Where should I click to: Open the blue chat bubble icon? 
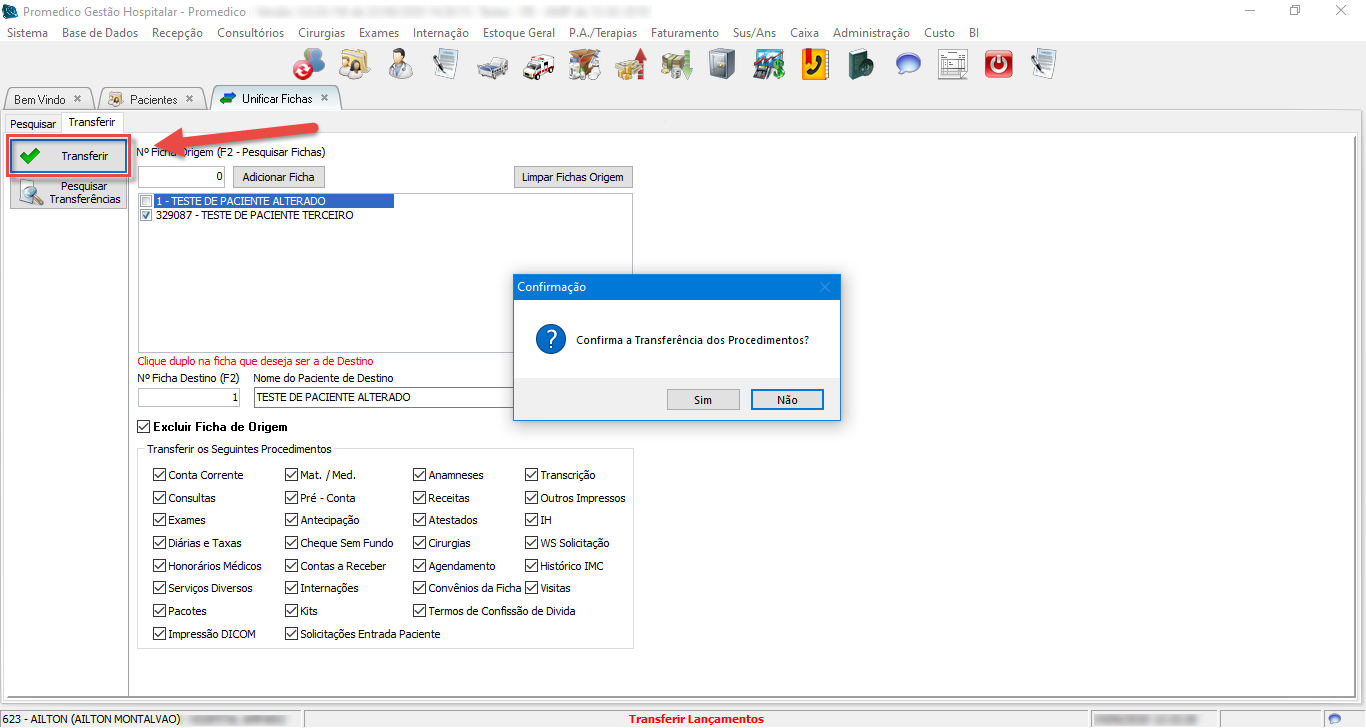pos(907,65)
